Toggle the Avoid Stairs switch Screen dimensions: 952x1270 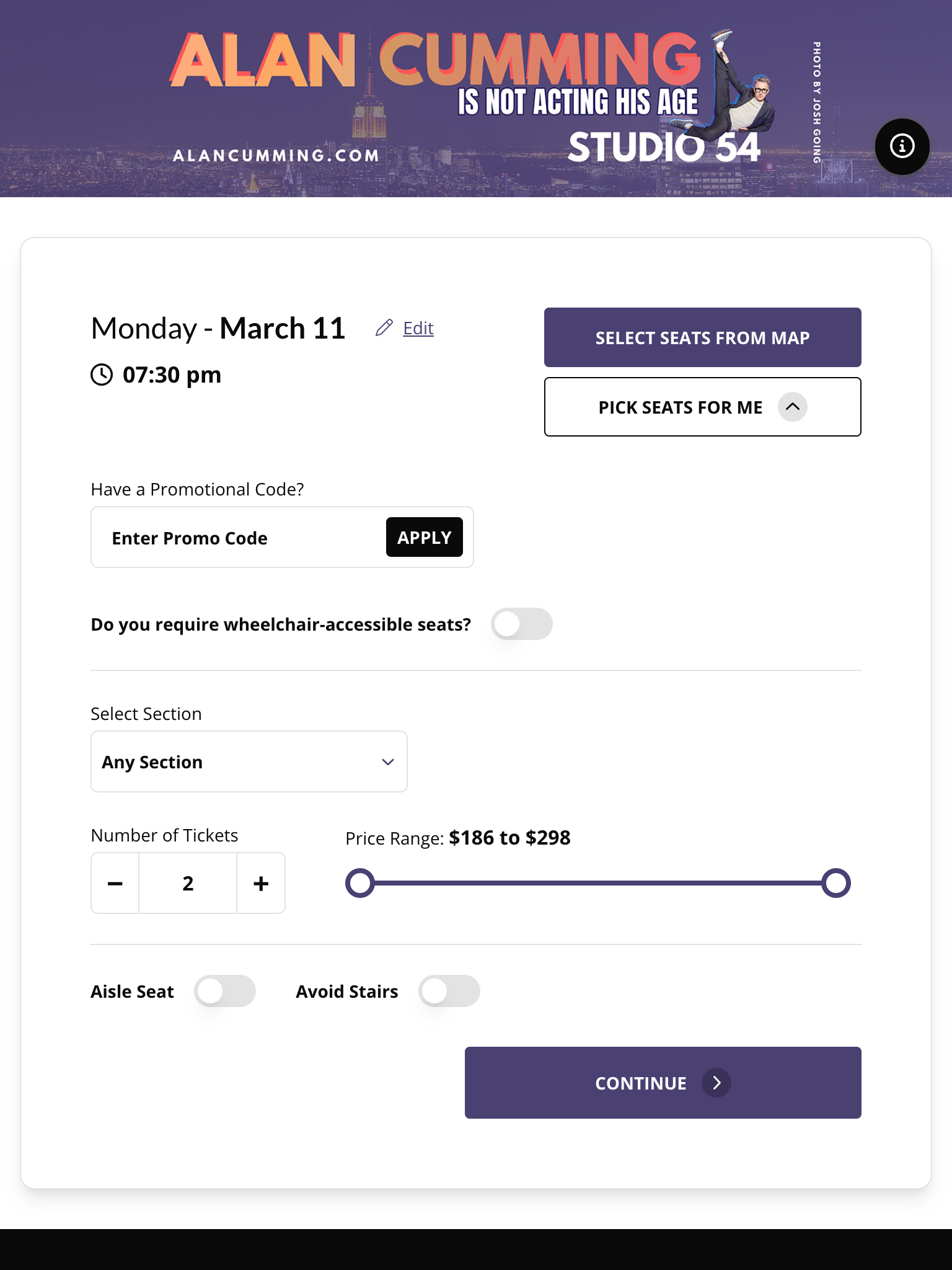click(x=449, y=991)
